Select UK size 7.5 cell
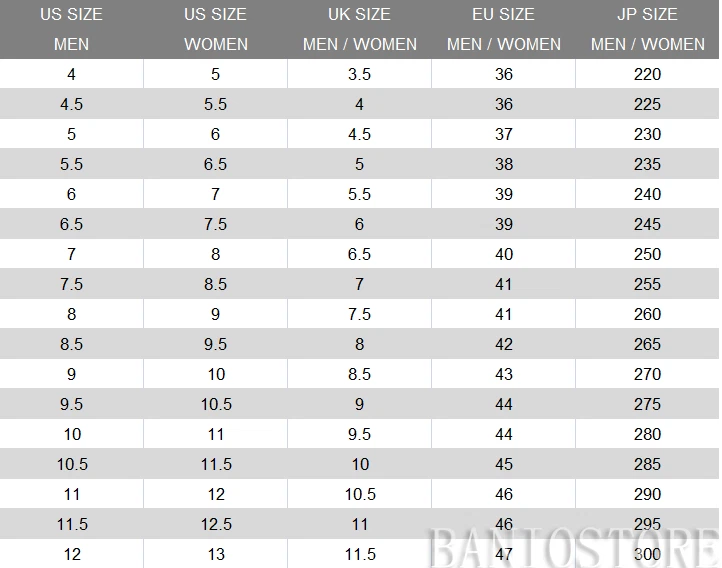 pos(360,314)
